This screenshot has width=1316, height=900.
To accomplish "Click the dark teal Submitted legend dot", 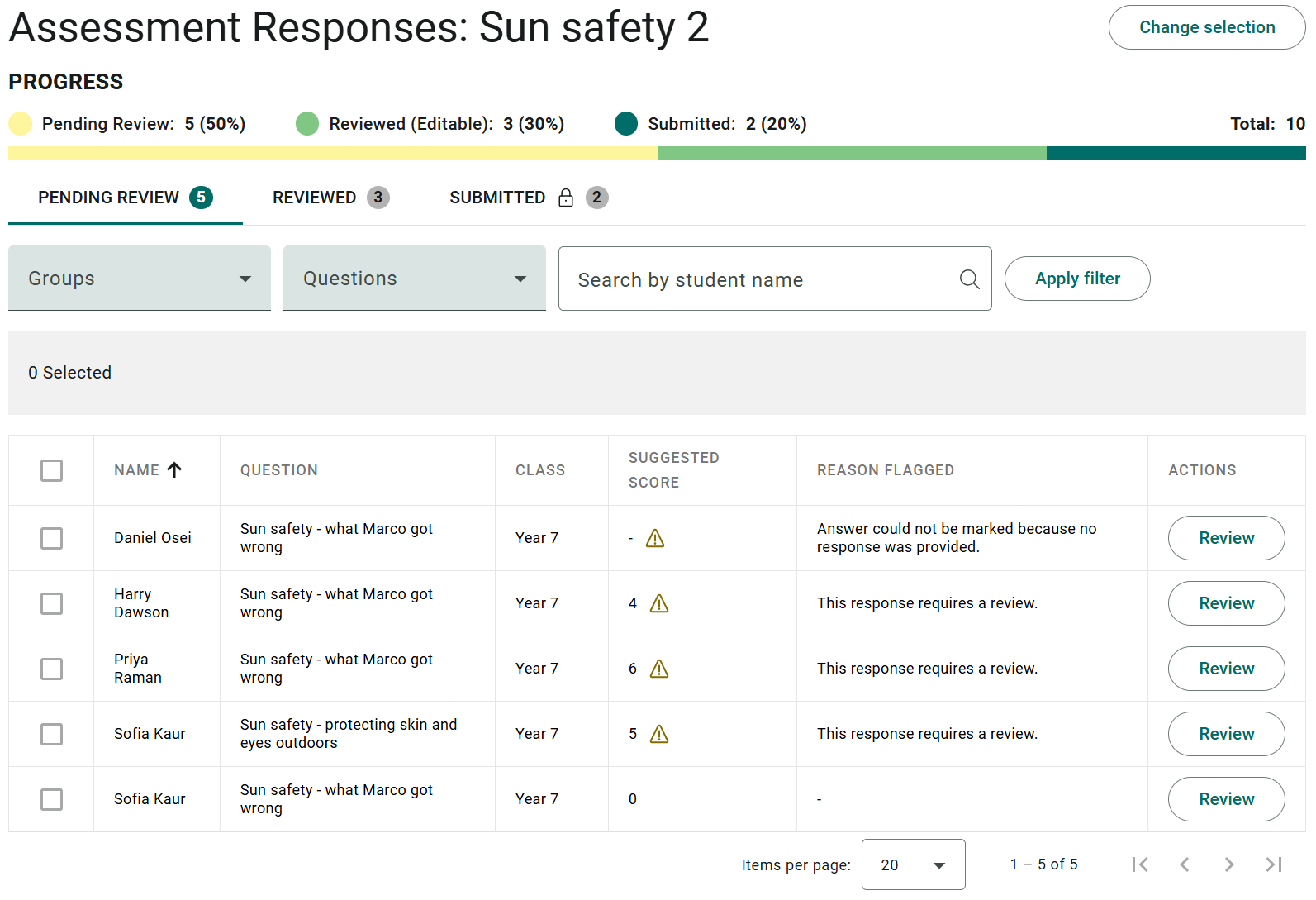I will coord(626,123).
